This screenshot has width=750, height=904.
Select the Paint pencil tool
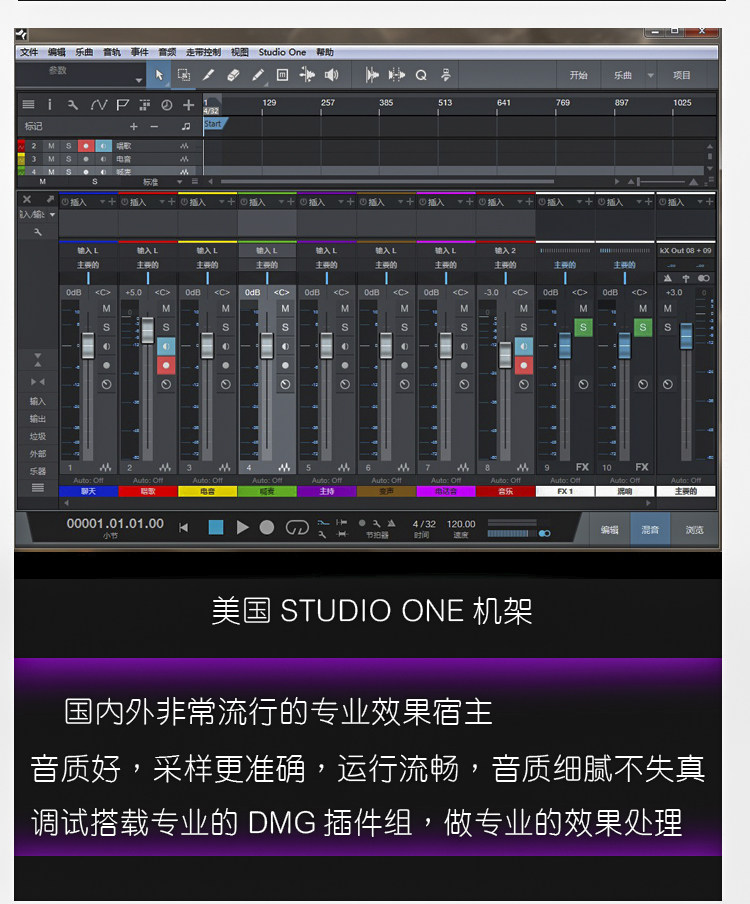tap(258, 75)
